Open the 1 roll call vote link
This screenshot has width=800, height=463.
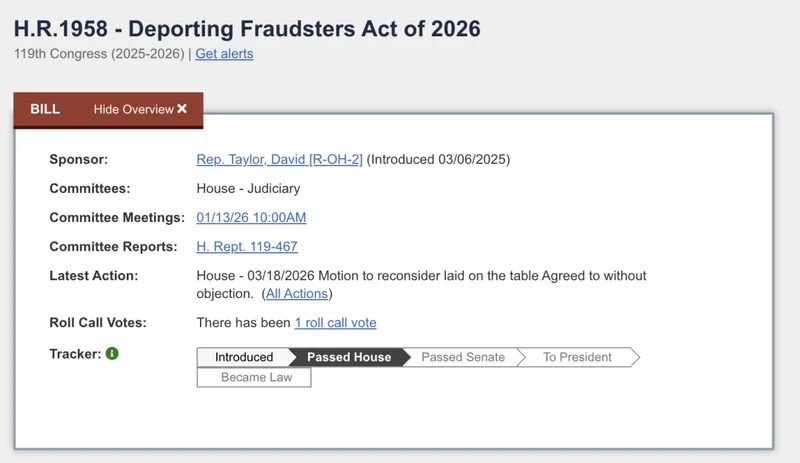(335, 322)
